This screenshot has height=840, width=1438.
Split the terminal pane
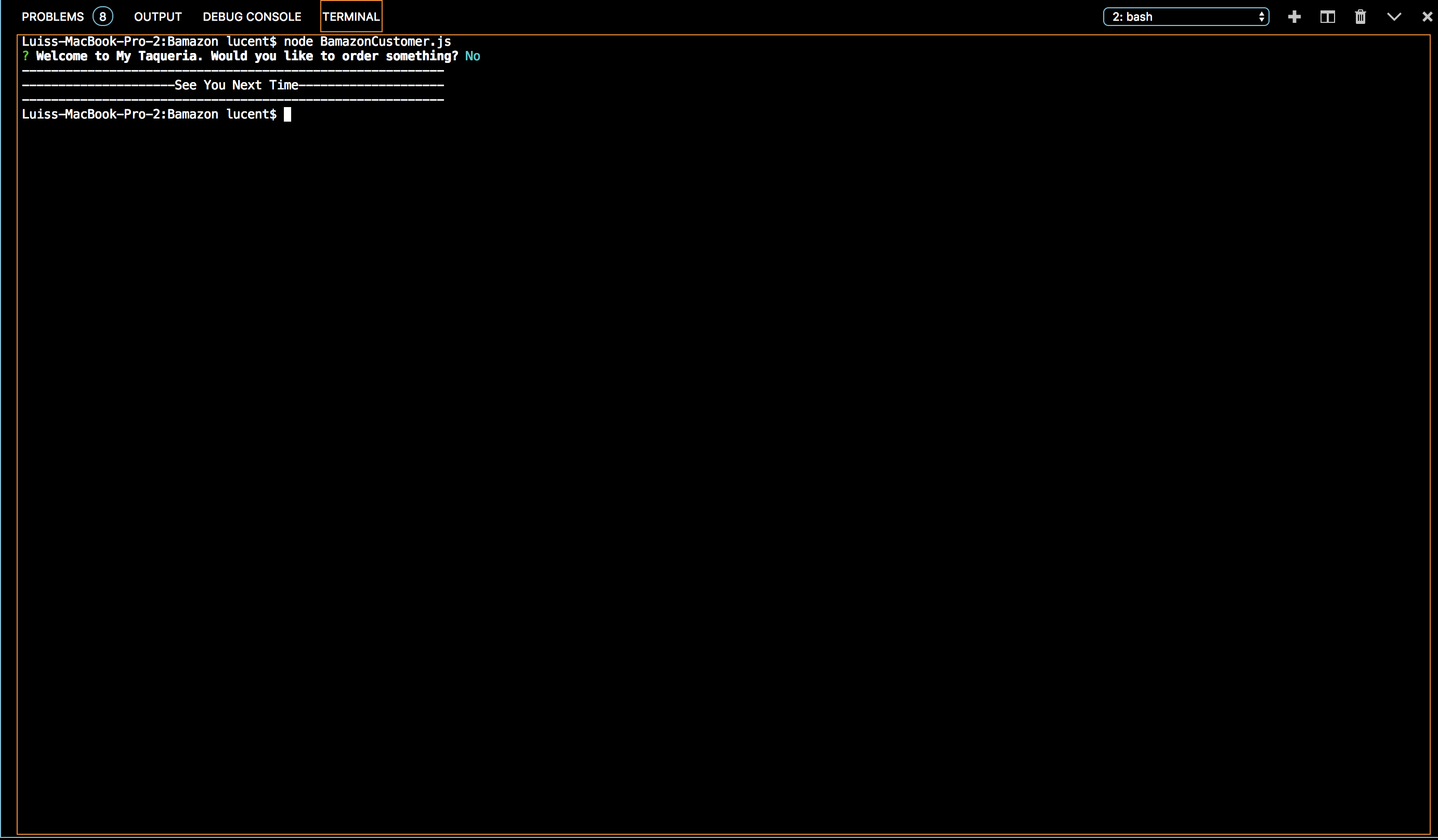(1327, 17)
